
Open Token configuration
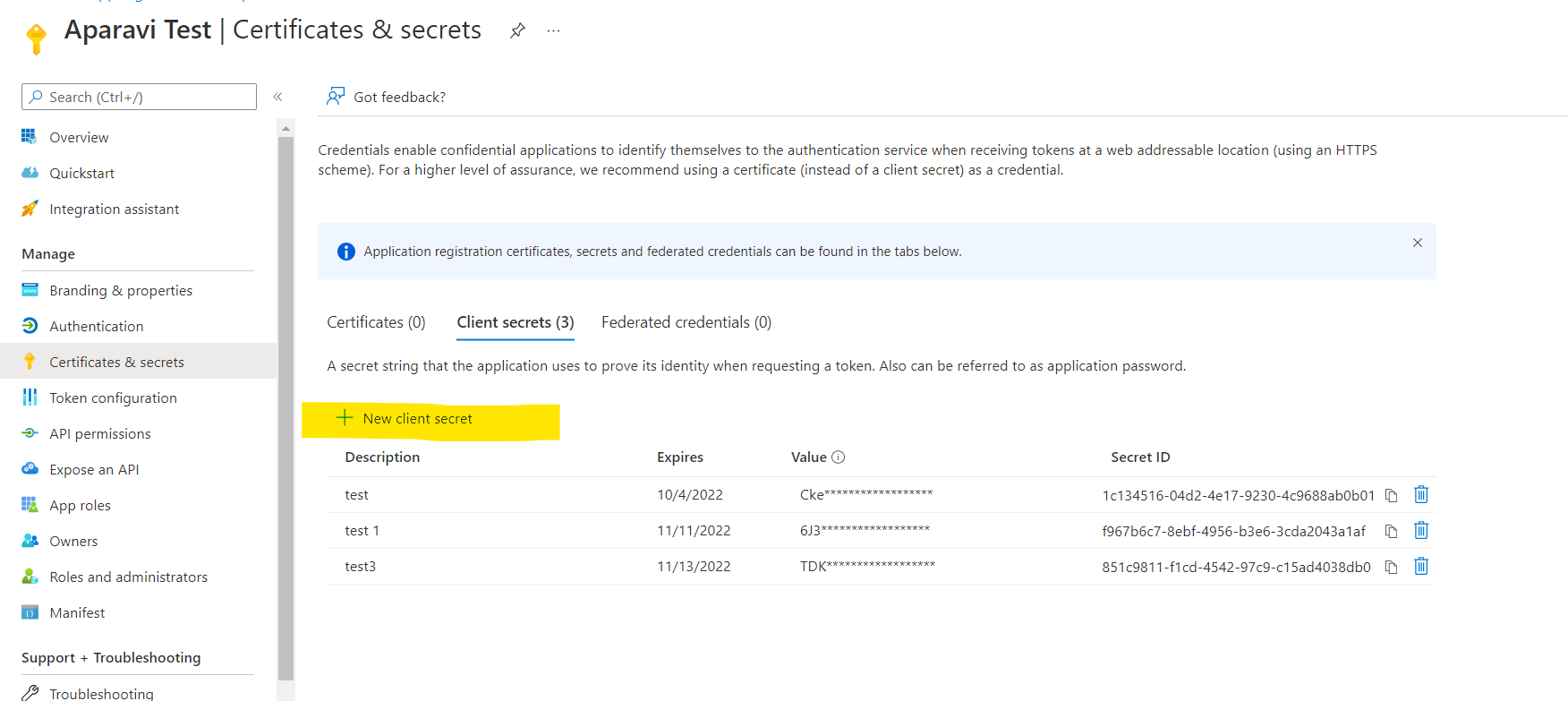click(113, 398)
